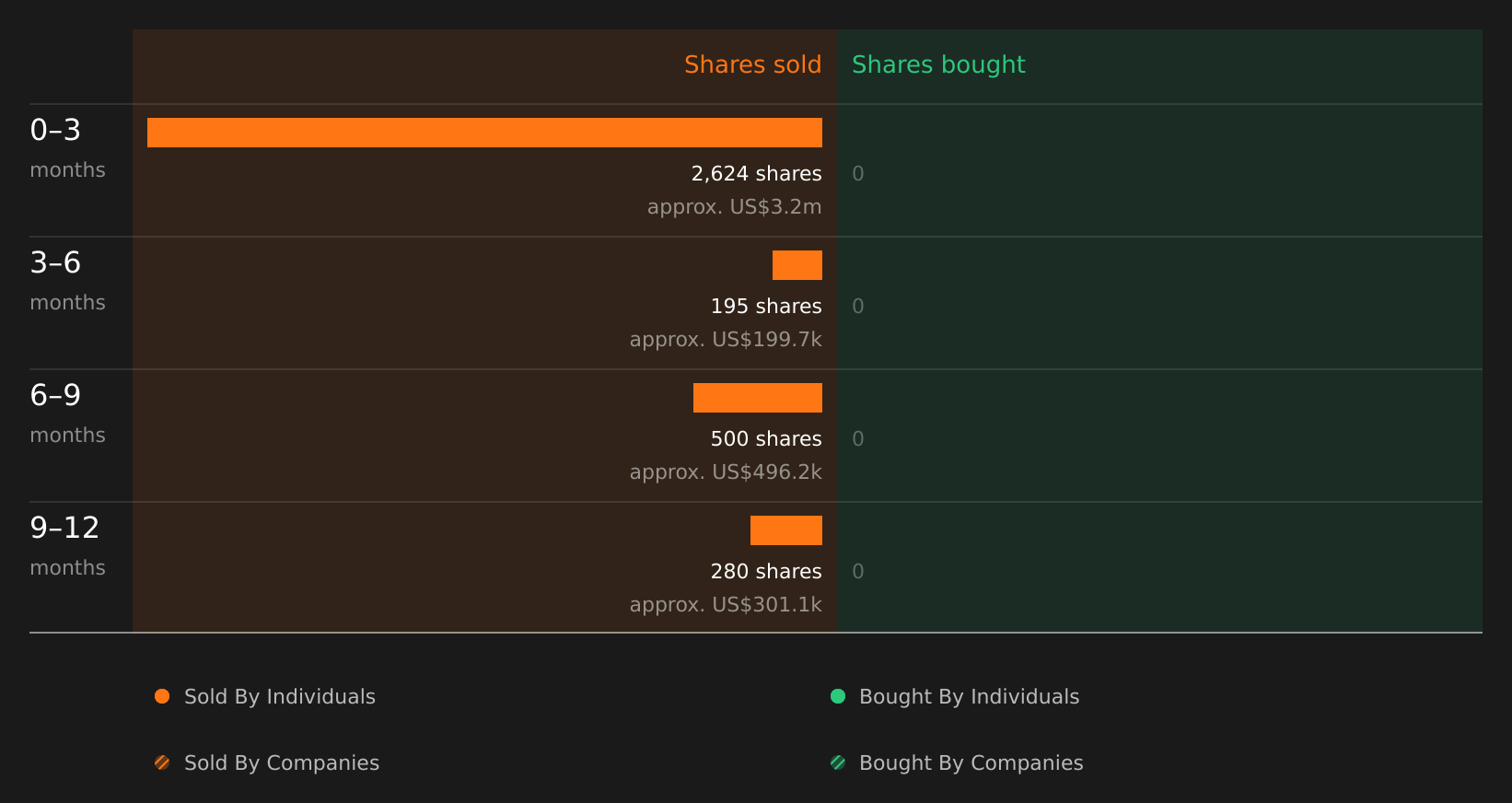Click the 2,624 shares value
Viewport: 1512px width, 803px height.
pos(756,174)
